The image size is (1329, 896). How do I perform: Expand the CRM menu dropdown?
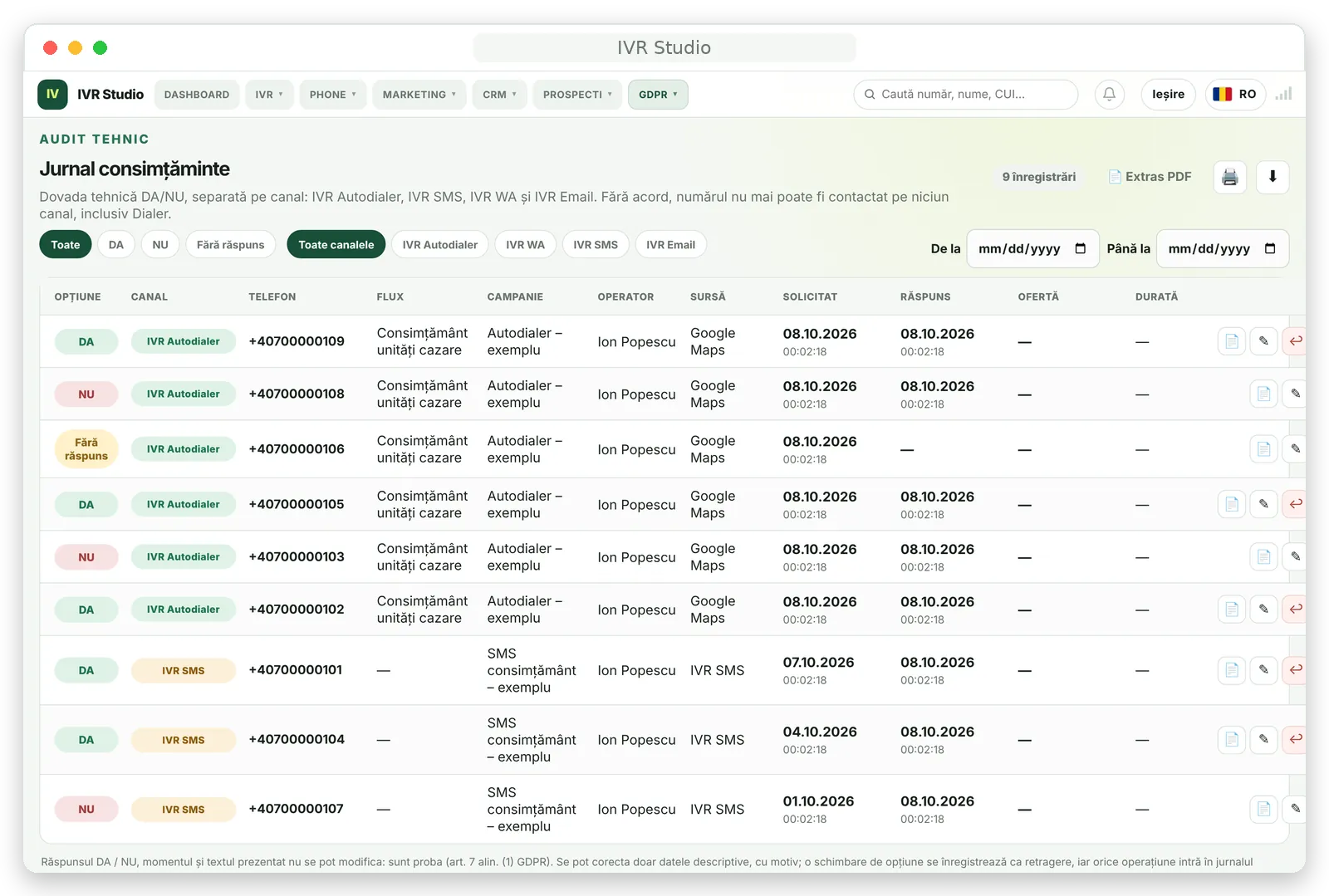tap(500, 95)
